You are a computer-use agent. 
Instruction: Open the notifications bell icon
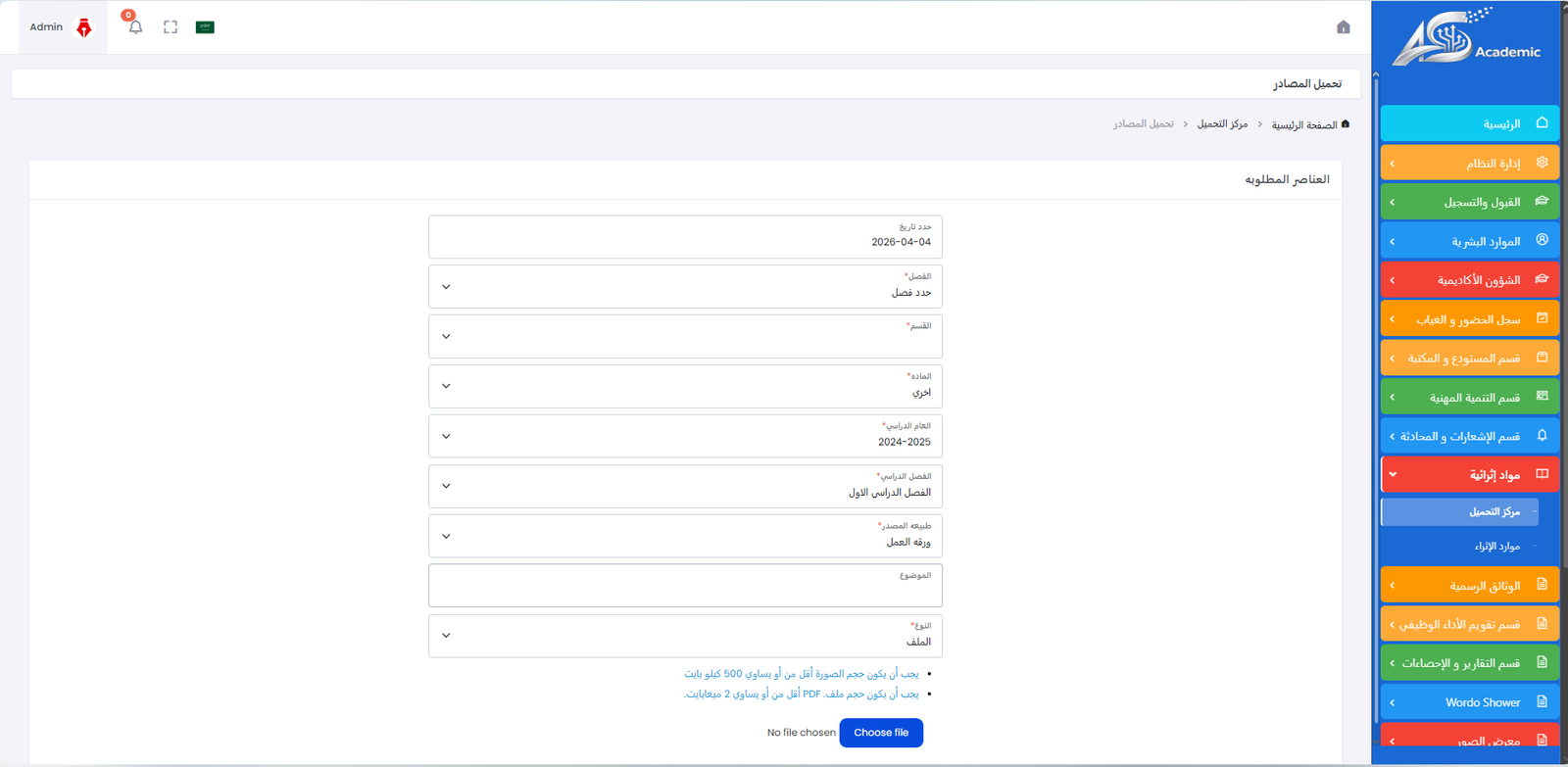(135, 27)
